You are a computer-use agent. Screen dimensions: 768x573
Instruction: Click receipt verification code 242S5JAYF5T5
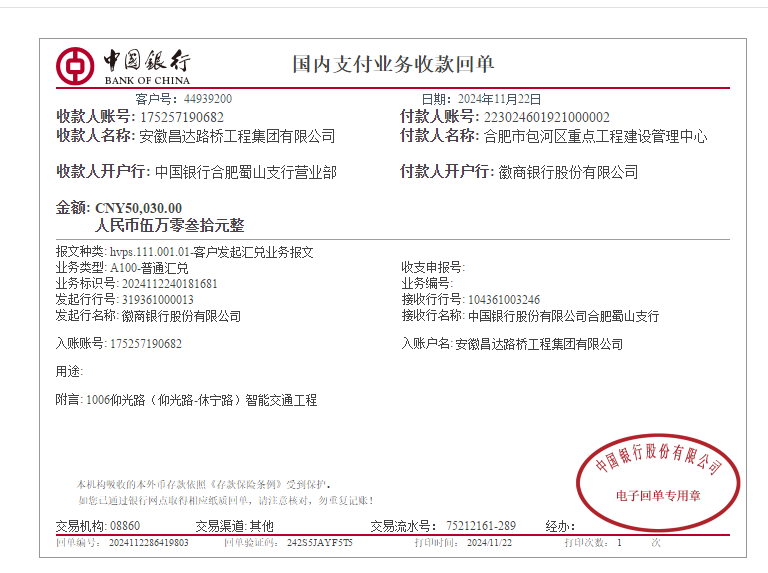click(320, 542)
